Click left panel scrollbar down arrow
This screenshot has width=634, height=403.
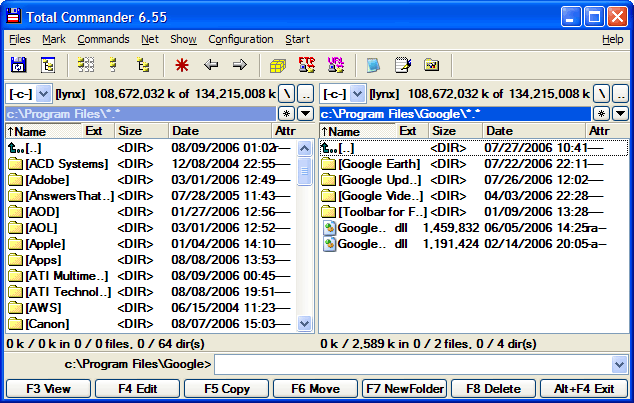(304, 323)
